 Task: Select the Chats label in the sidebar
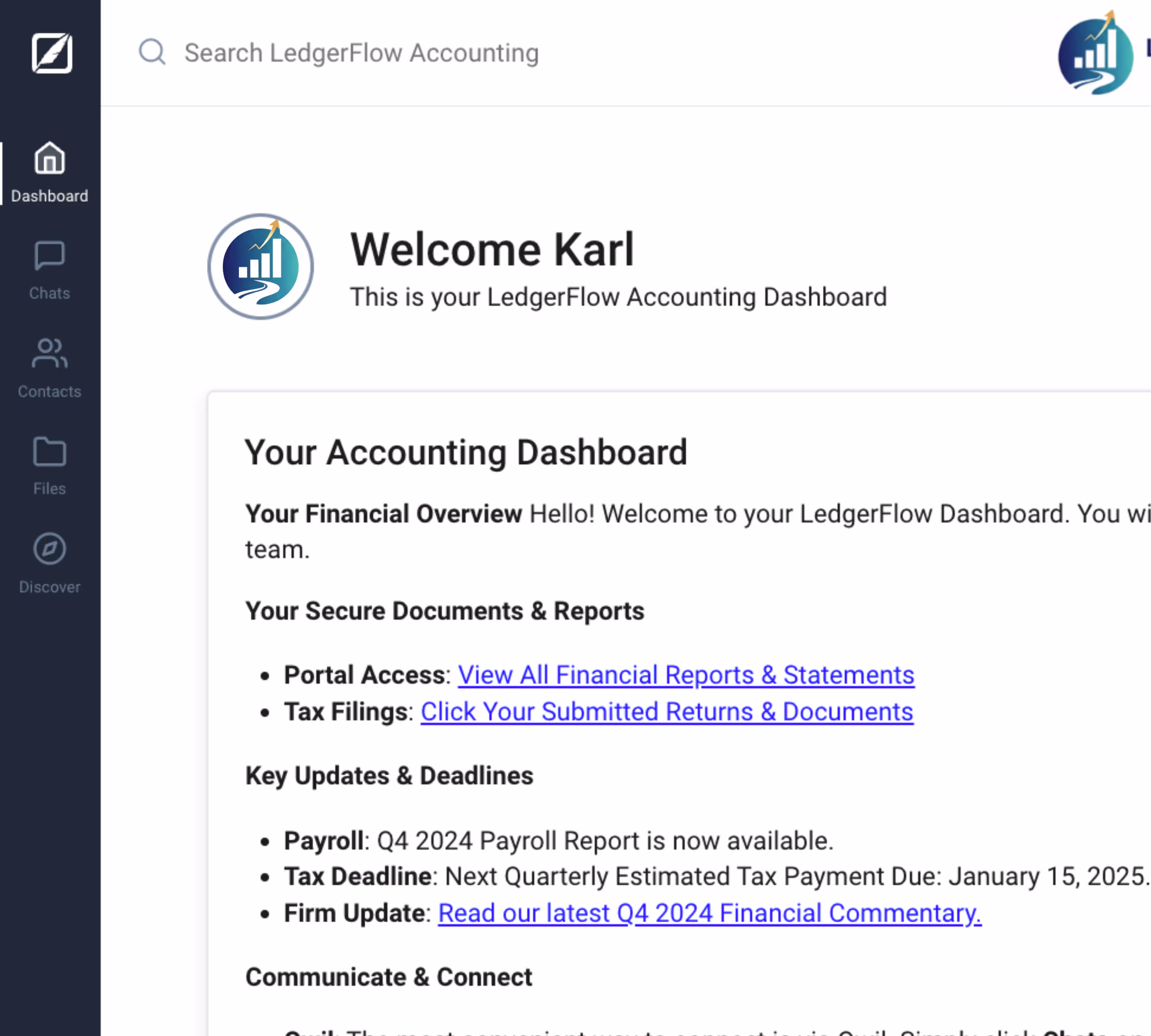tap(49, 293)
